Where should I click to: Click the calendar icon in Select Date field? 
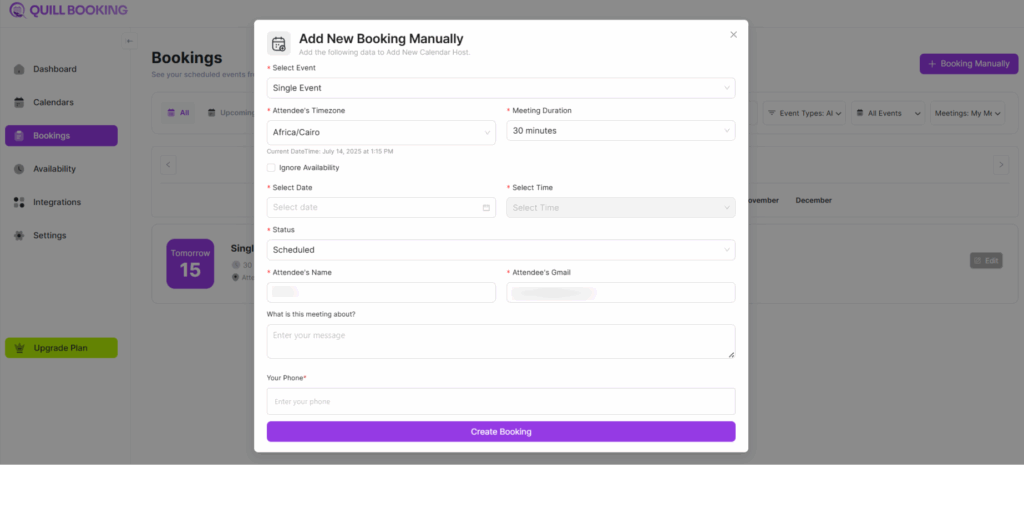[486, 208]
